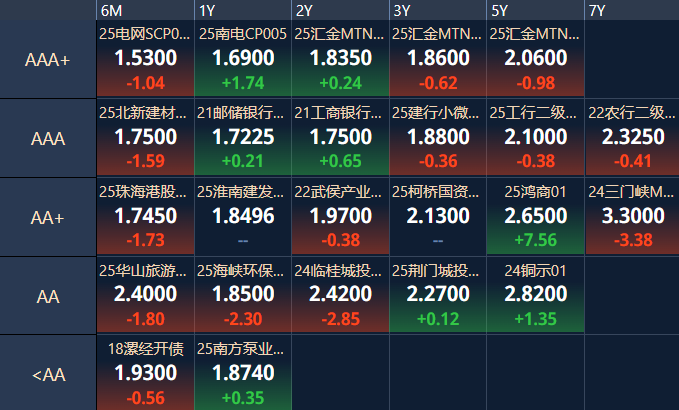Open the 25南电CP005 cell at 1.6900
679x410 pixels.
[x=242, y=60]
